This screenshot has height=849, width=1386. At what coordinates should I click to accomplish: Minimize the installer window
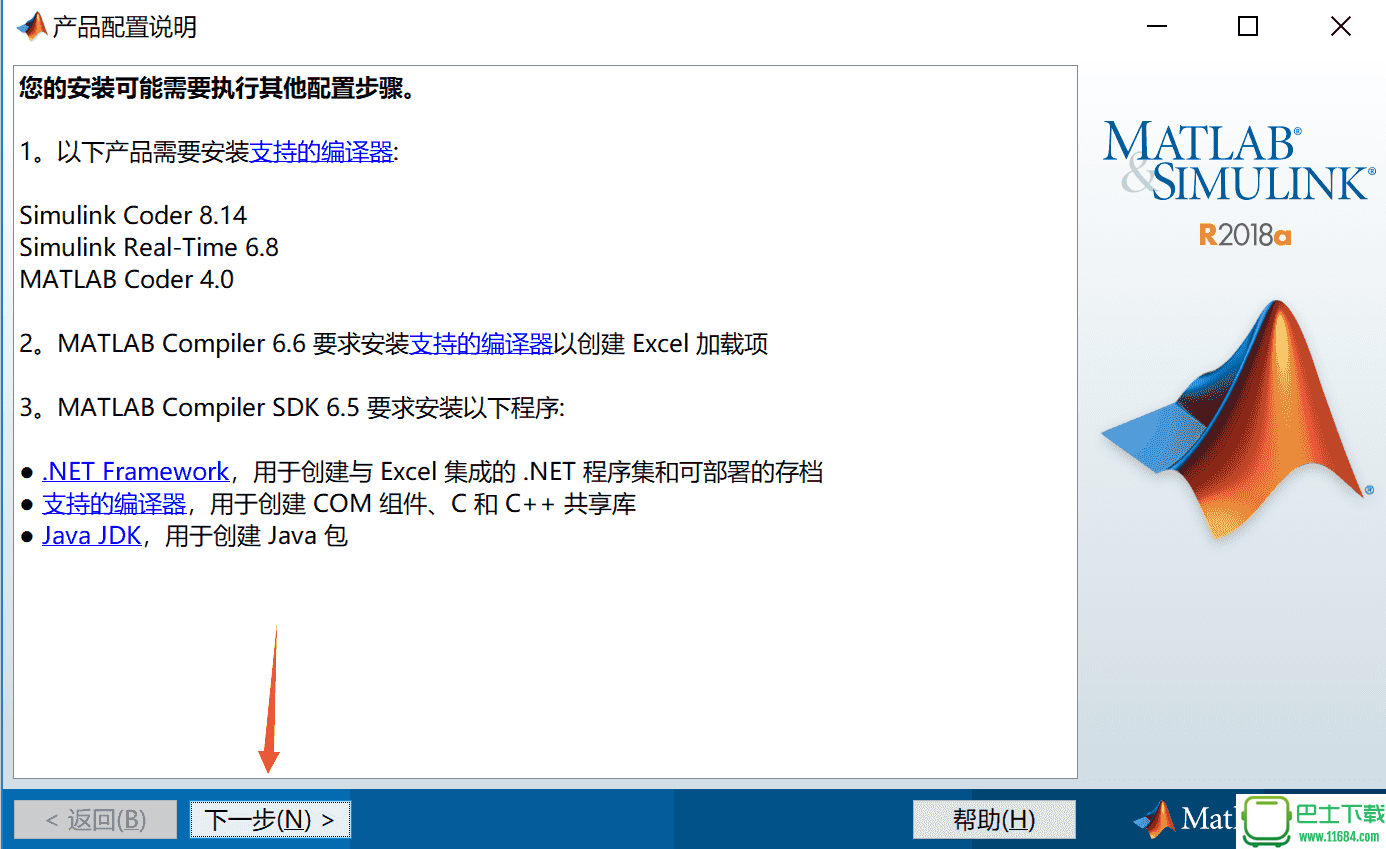pyautogui.click(x=1155, y=27)
